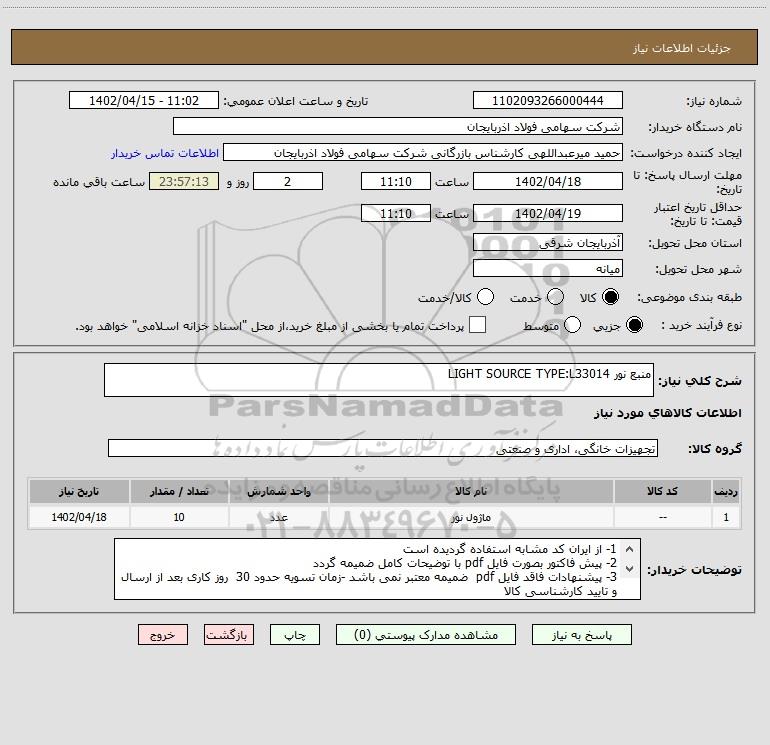Viewport: 770px width, 745px height.
Task: Click the price validity date 1402/04/19 field
Action: click(548, 213)
